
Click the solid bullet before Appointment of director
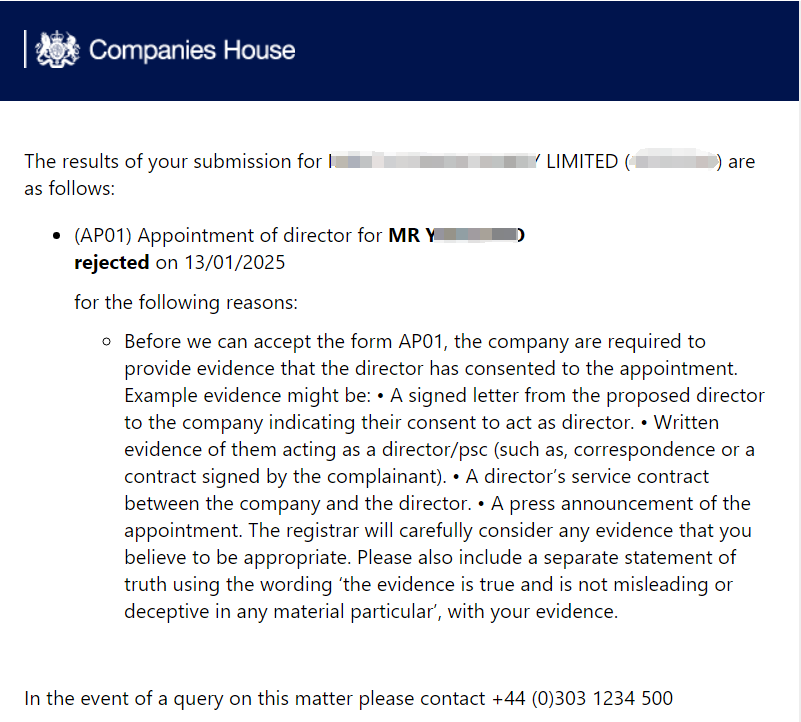pos(57,236)
